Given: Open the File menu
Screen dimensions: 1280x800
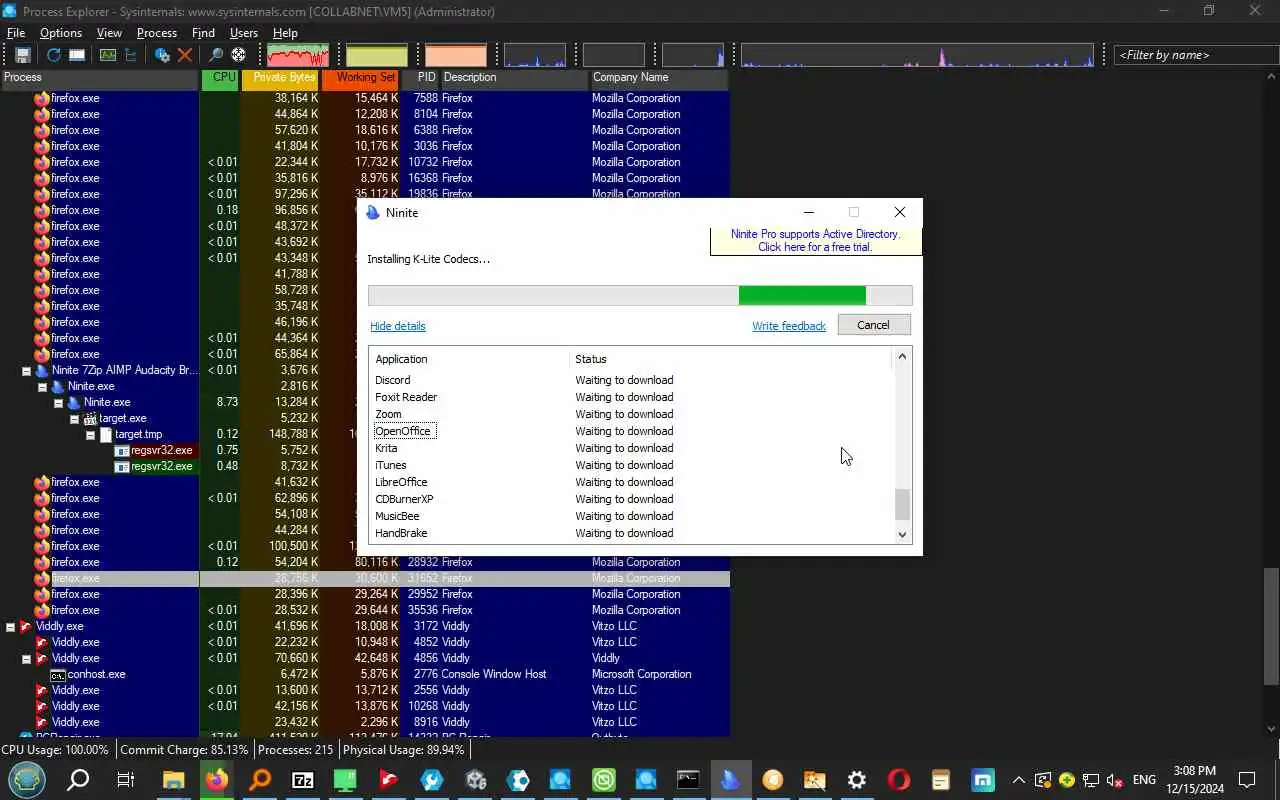Looking at the screenshot, I should (16, 33).
